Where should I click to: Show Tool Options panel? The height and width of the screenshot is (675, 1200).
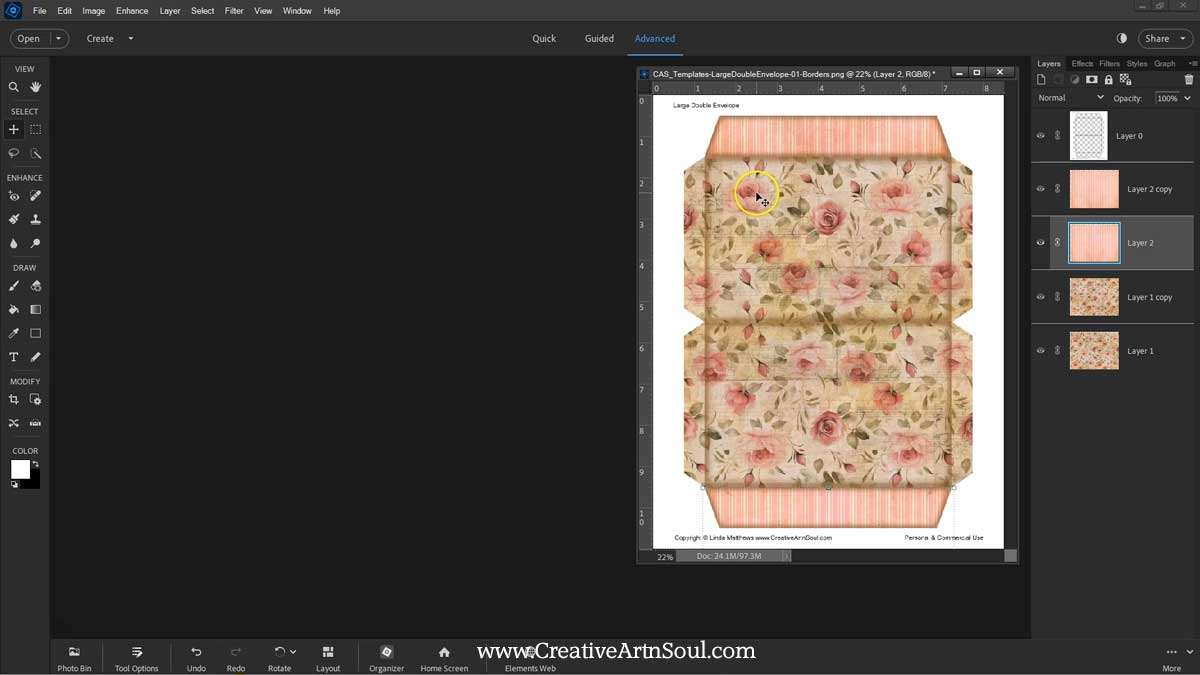click(x=137, y=659)
